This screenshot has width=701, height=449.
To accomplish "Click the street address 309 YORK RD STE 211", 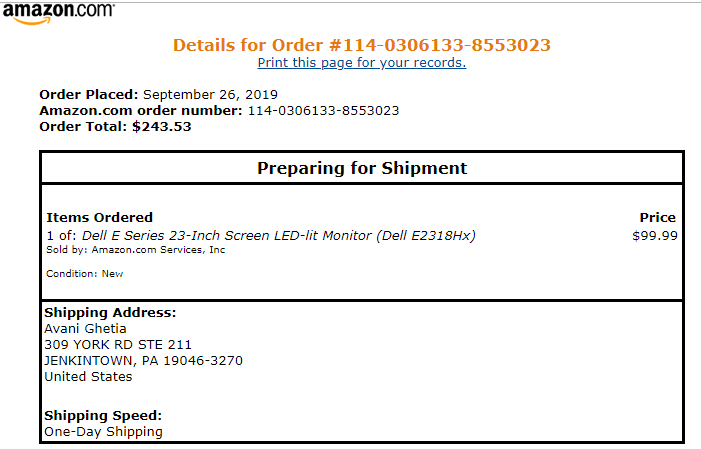I will [118, 345].
